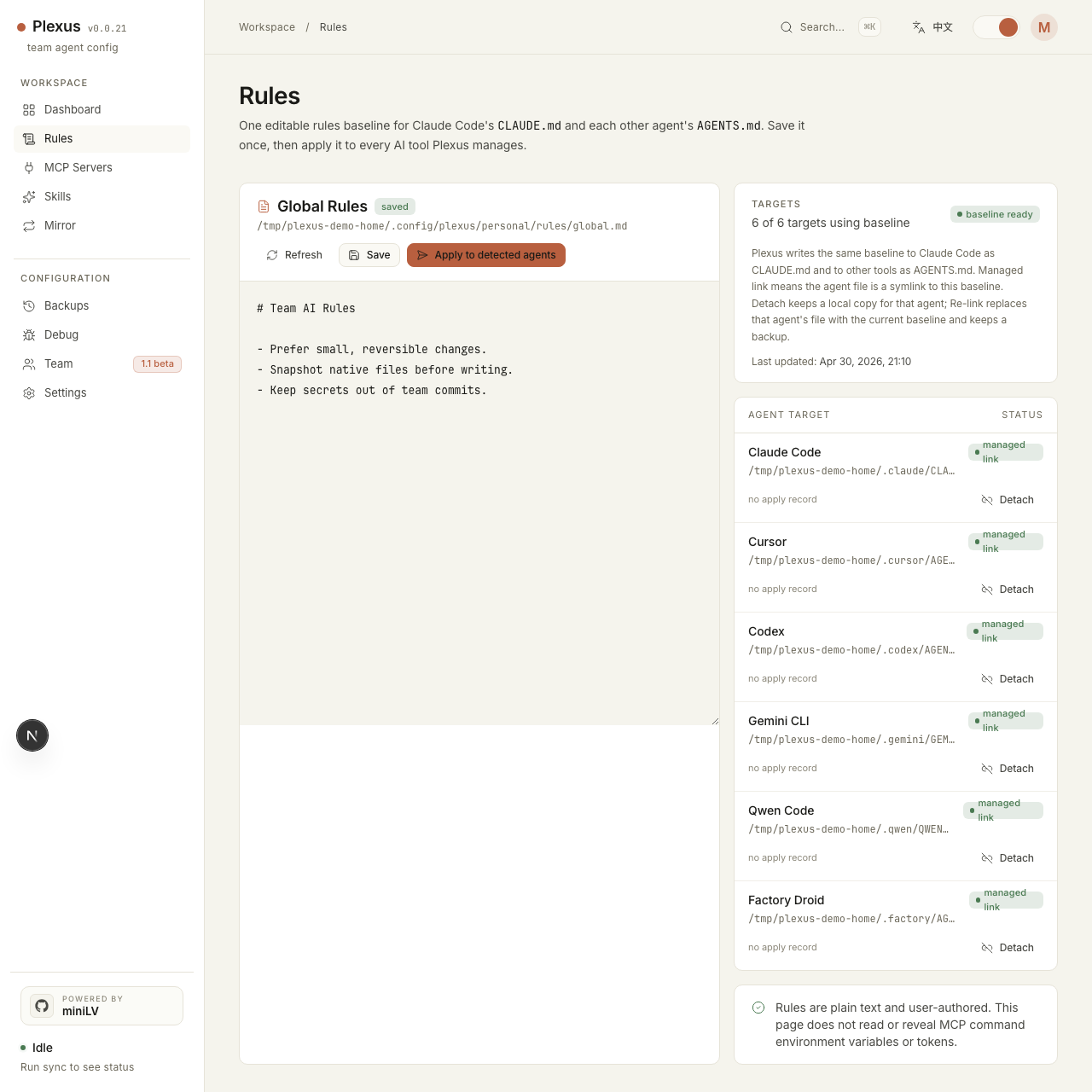Go to Skills page
The height and width of the screenshot is (1092, 1092).
click(x=102, y=196)
